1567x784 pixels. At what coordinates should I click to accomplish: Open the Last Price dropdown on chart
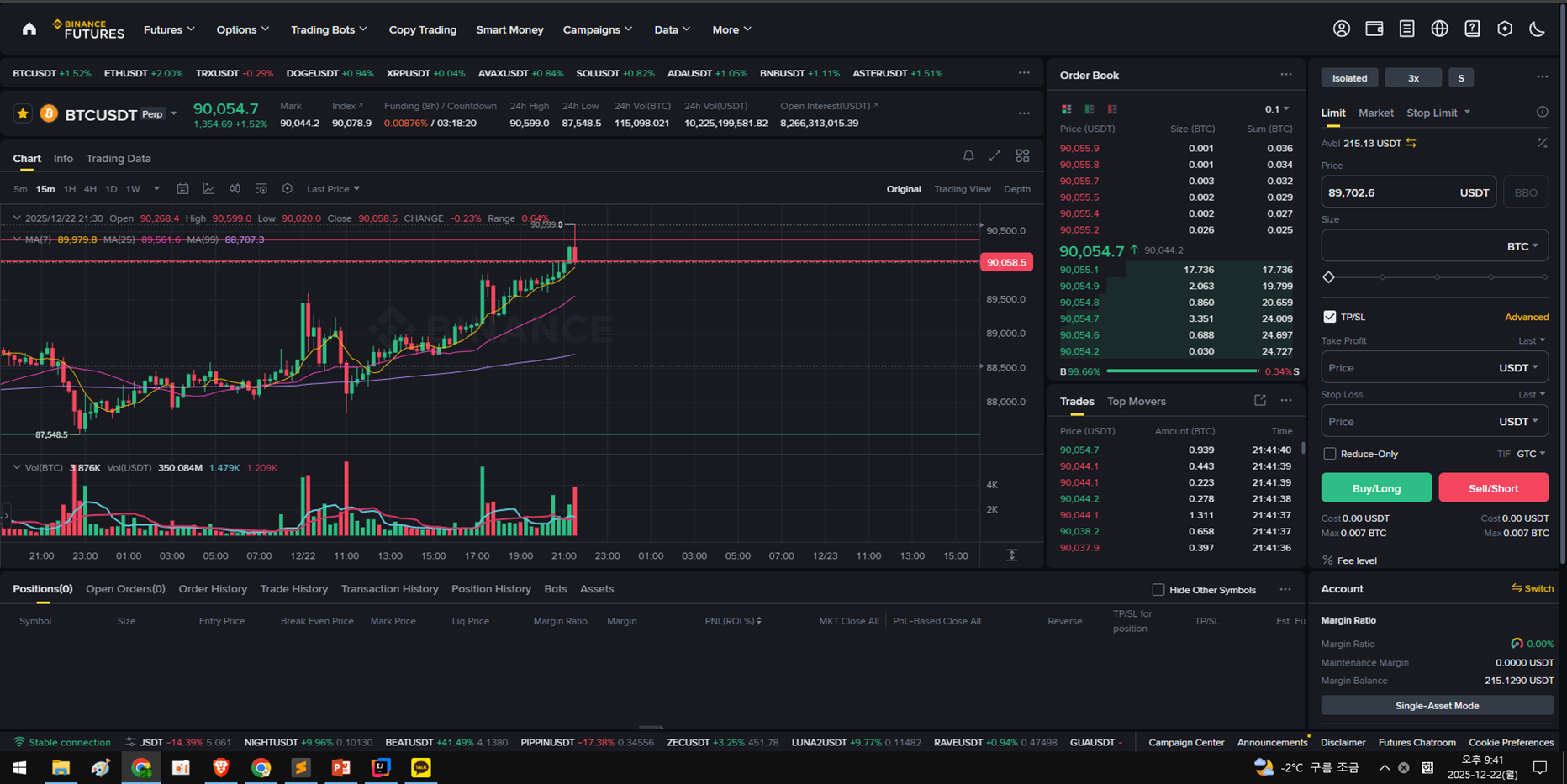pos(333,189)
